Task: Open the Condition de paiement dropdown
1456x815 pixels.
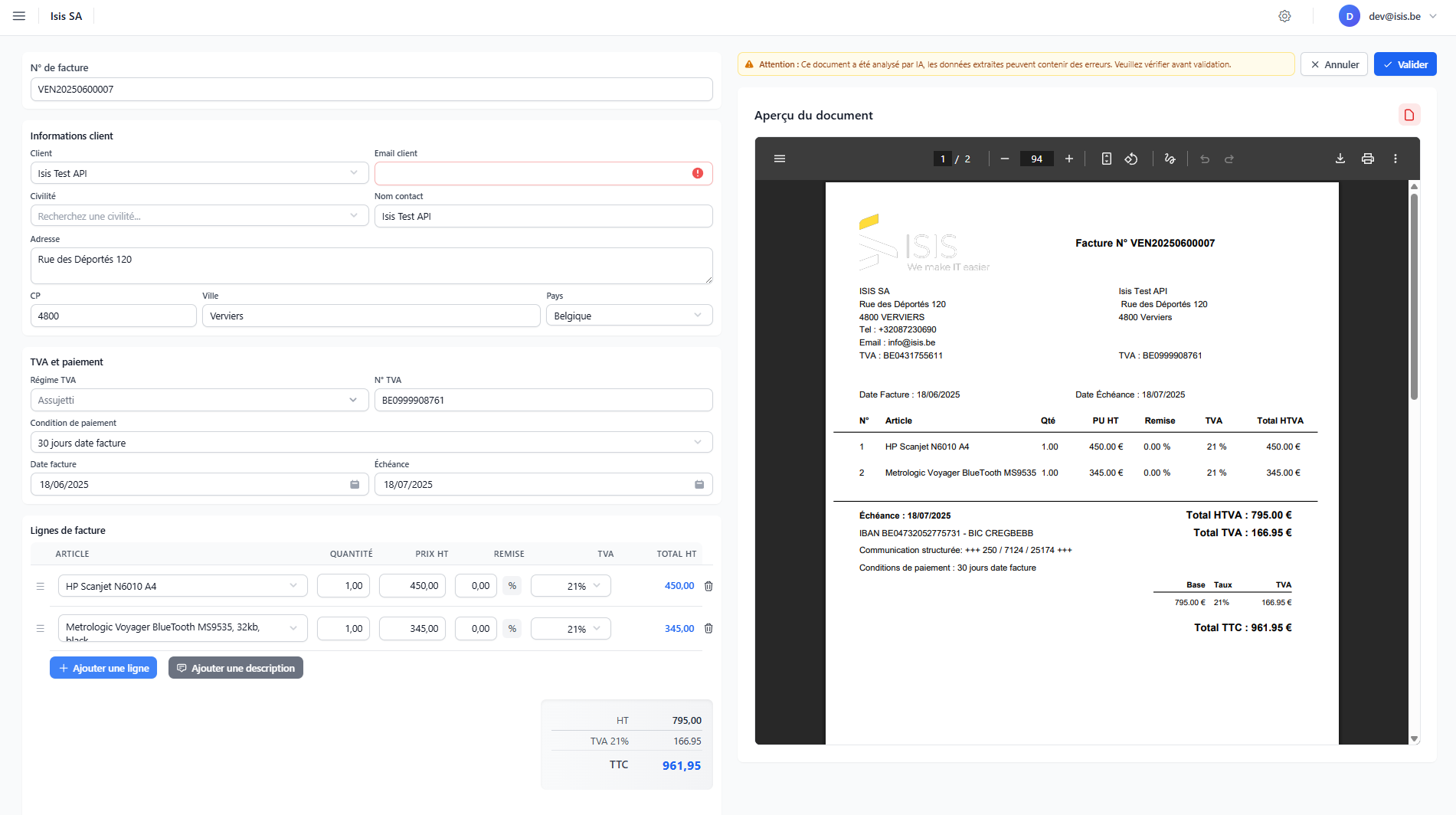Action: (371, 443)
